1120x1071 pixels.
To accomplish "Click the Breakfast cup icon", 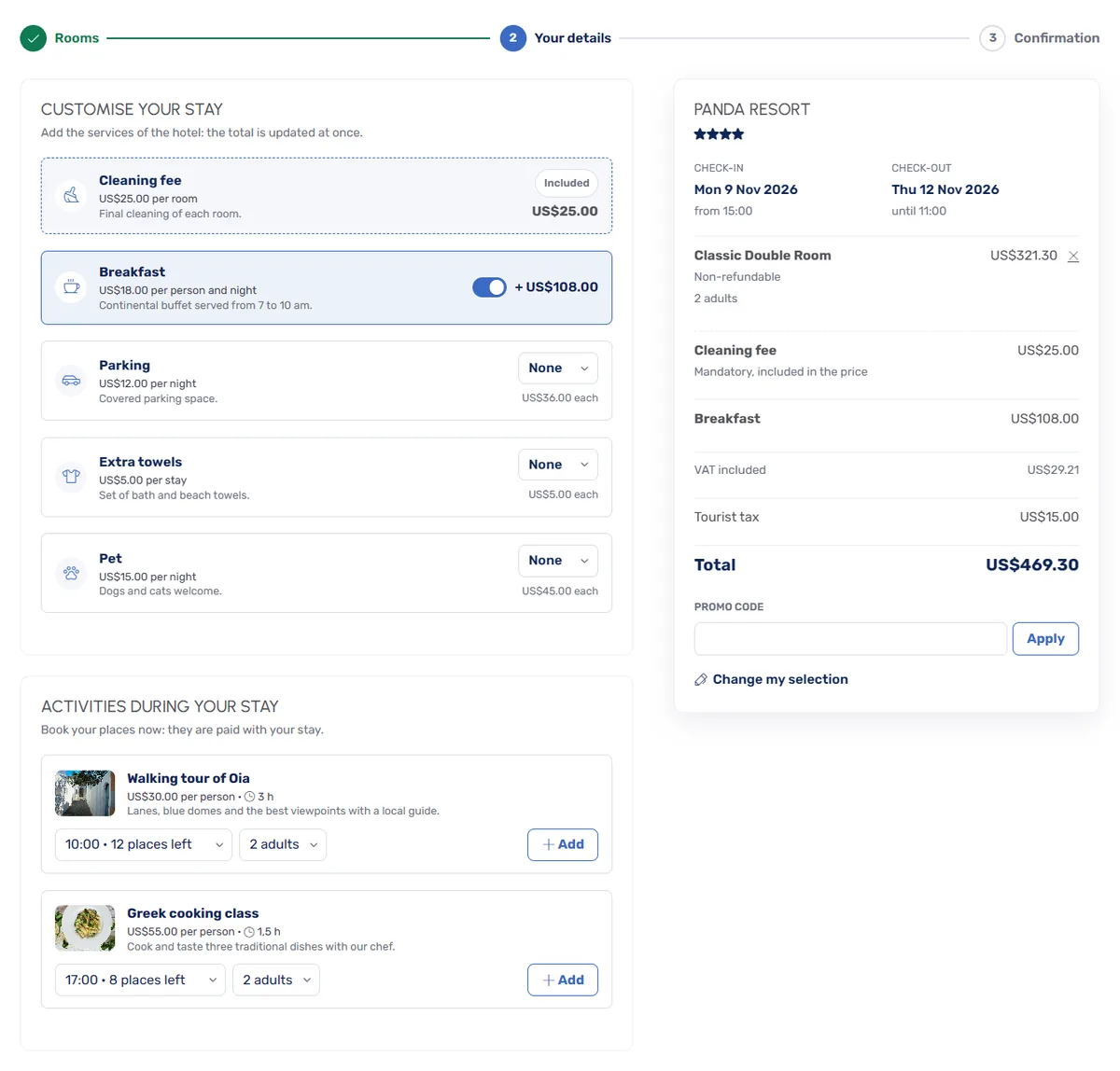I will (71, 287).
